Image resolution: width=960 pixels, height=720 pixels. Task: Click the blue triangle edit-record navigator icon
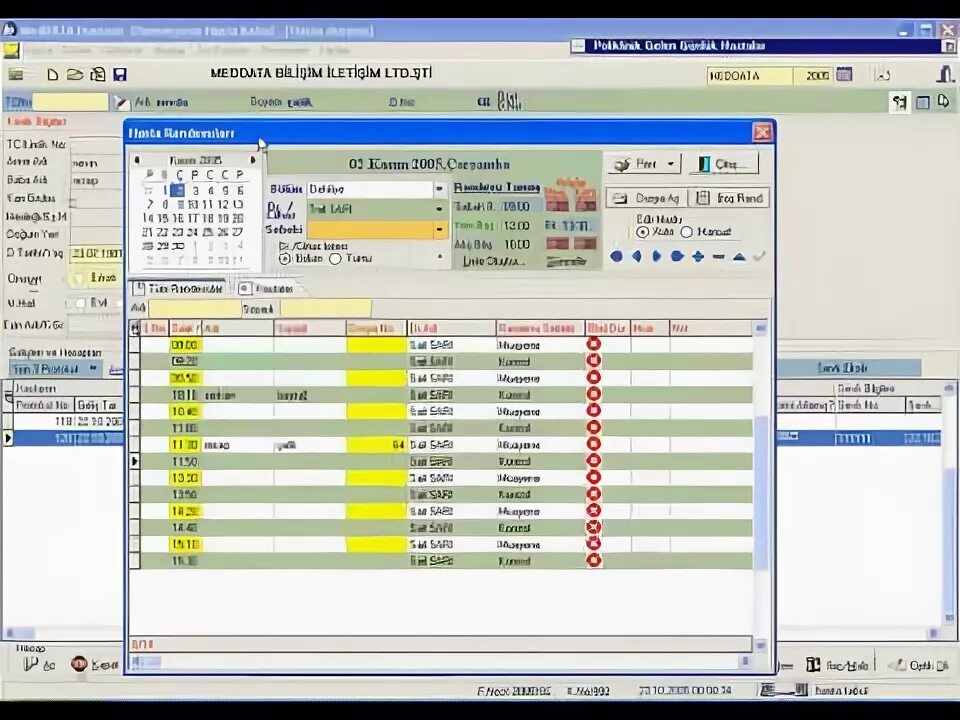coord(739,257)
